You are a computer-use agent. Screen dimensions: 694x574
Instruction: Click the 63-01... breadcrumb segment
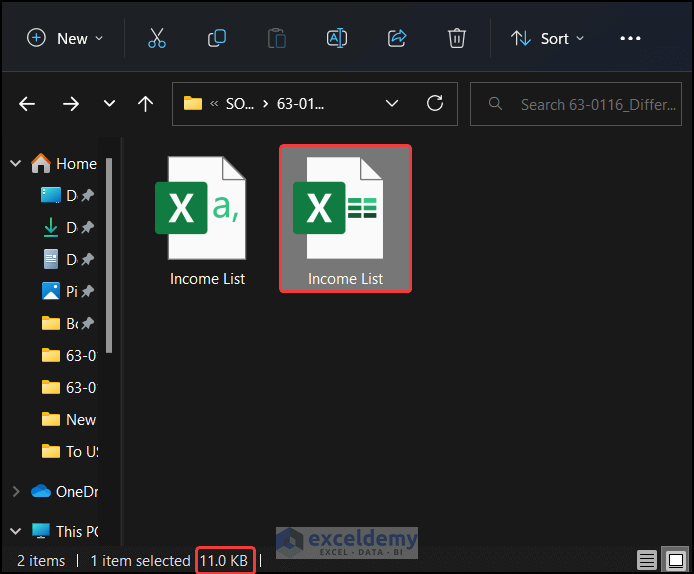[301, 104]
